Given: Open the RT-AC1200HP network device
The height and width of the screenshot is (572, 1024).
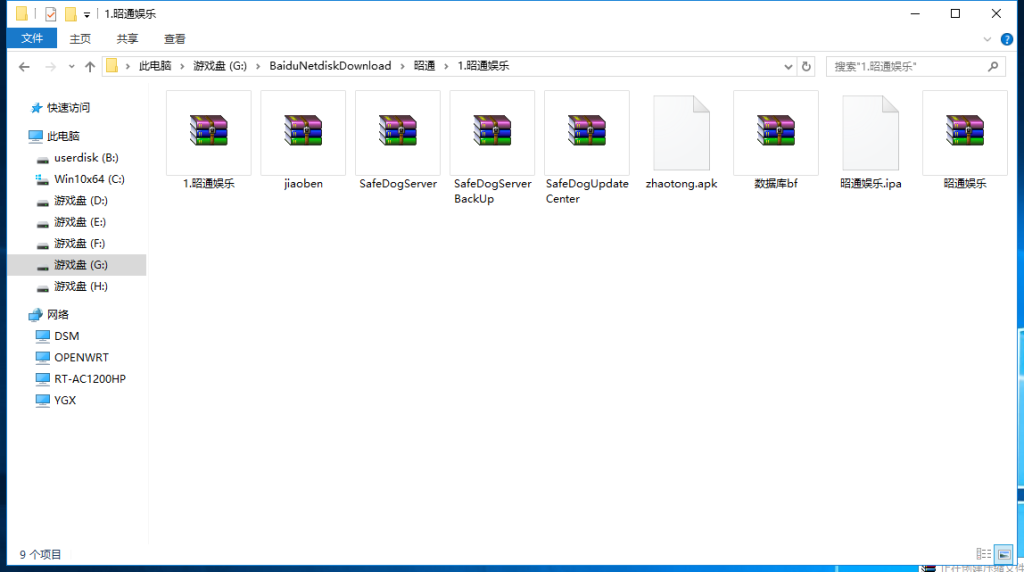Looking at the screenshot, I should pyautogui.click(x=90, y=379).
